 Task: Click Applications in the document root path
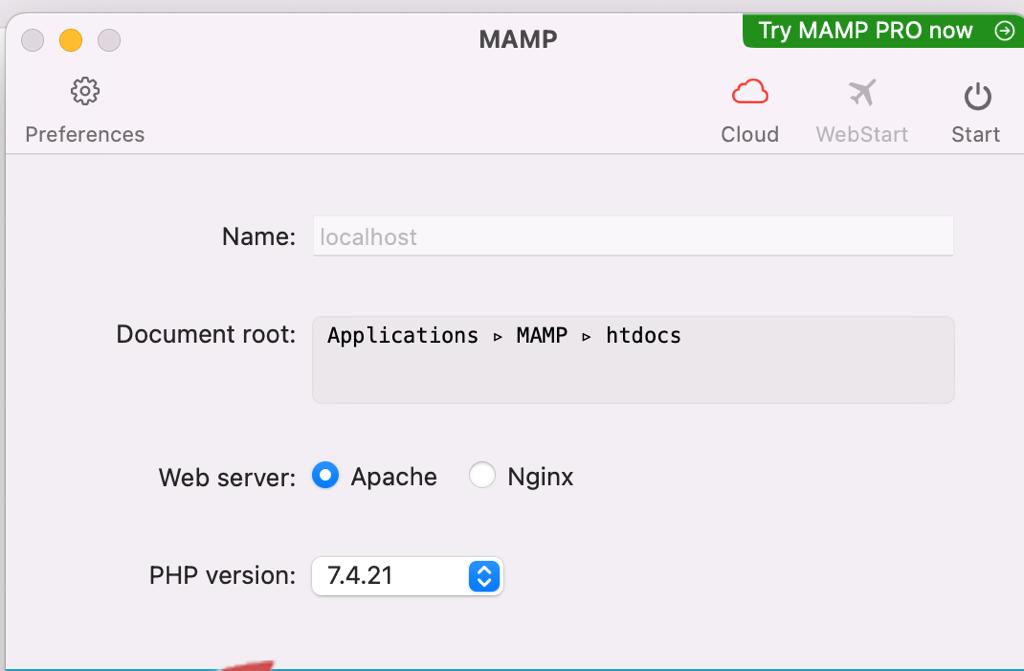403,336
